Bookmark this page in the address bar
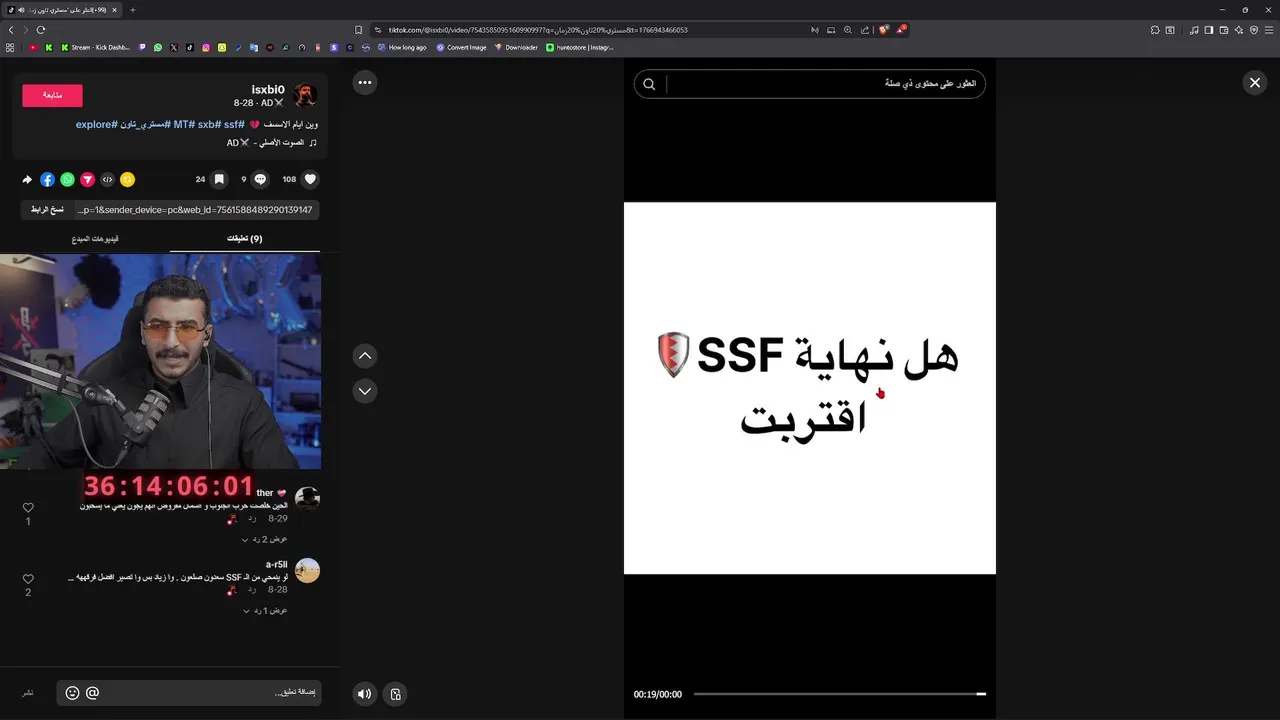The width and height of the screenshot is (1280, 720). pos(358,30)
